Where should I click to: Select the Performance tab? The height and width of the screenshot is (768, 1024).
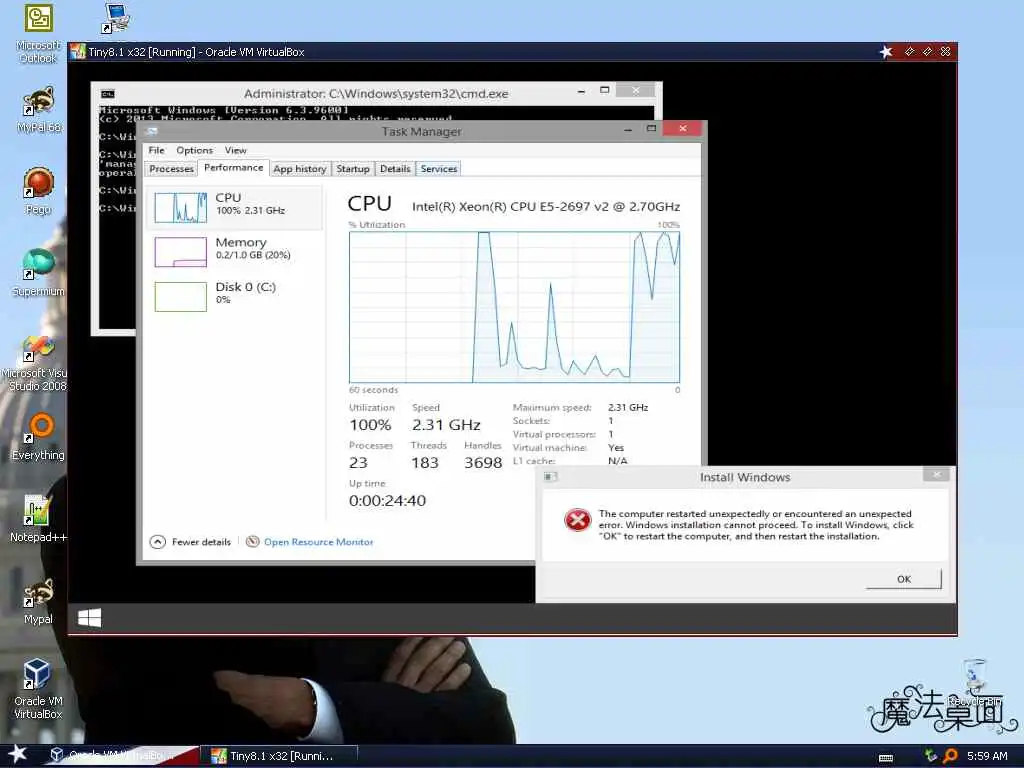233,168
